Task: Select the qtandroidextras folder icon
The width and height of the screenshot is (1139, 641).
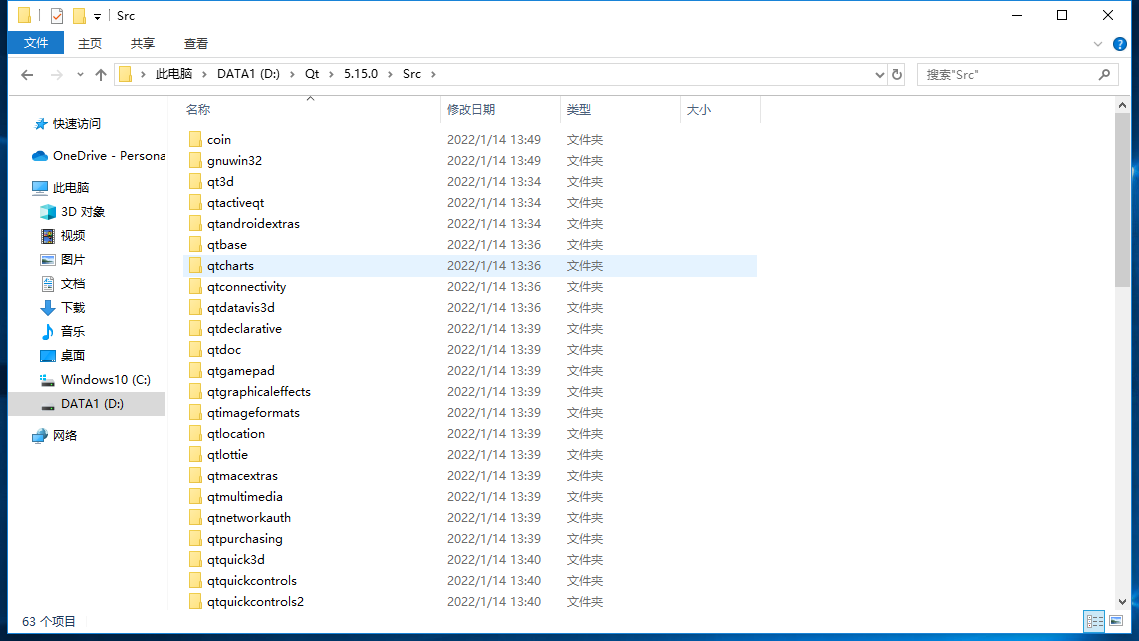Action: pos(195,224)
